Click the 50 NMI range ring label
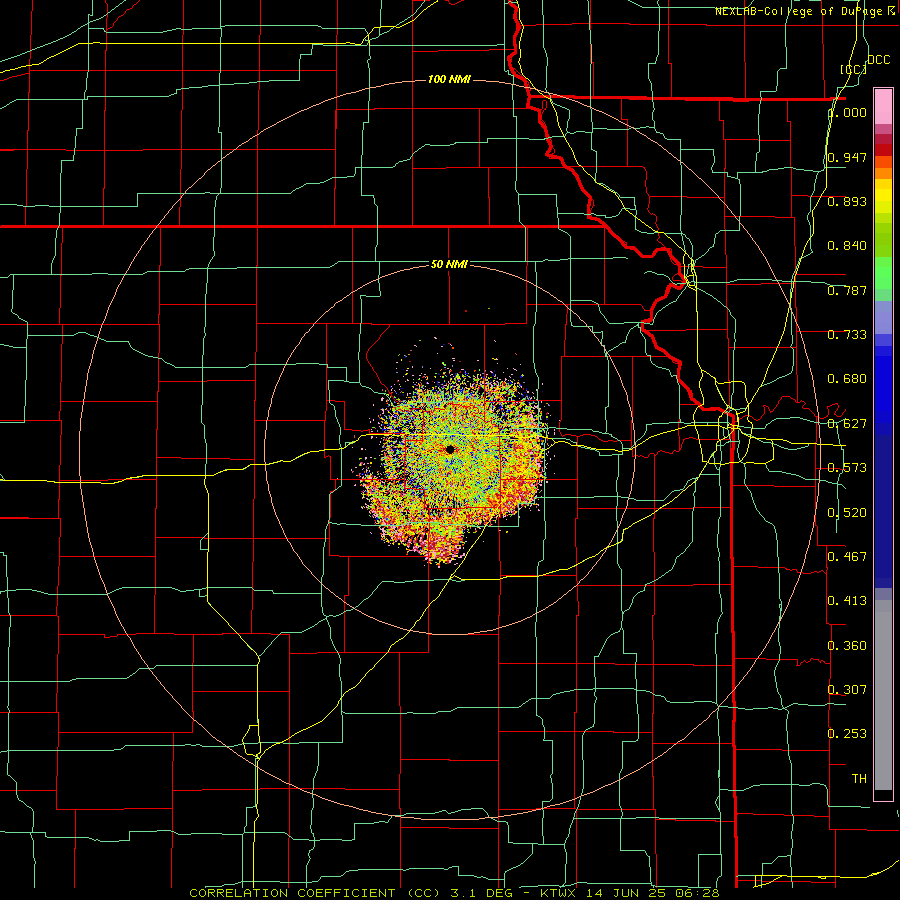This screenshot has height=900, width=900. [449, 265]
